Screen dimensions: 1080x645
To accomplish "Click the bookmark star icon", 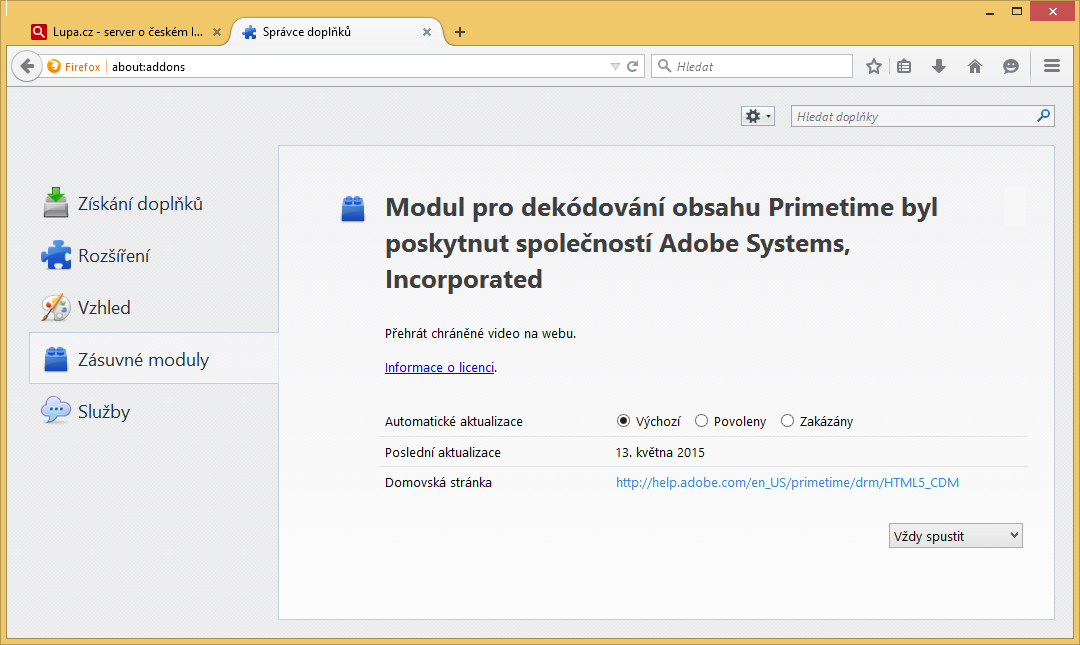I will 874,67.
